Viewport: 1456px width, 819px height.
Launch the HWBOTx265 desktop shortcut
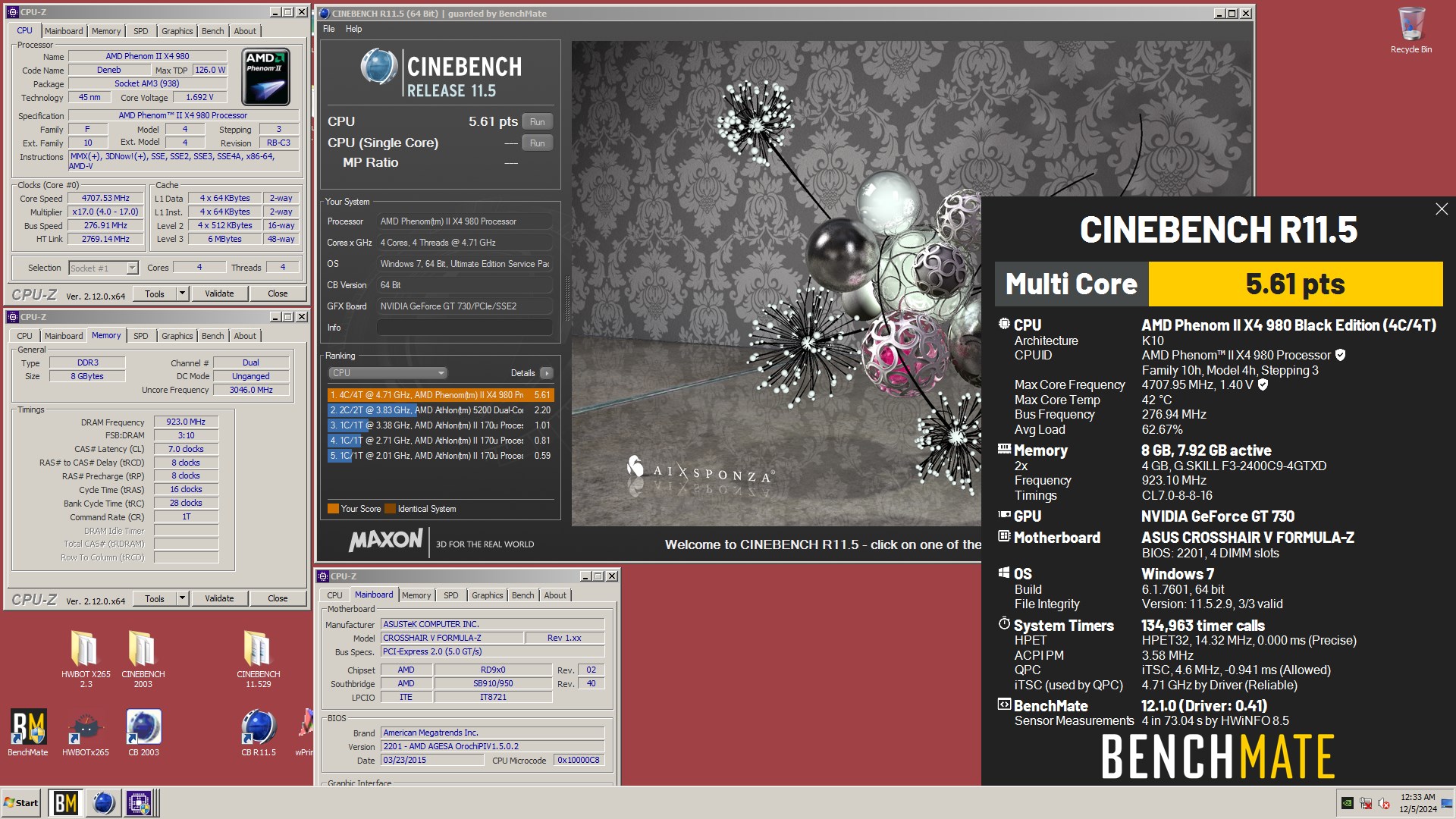[86, 732]
